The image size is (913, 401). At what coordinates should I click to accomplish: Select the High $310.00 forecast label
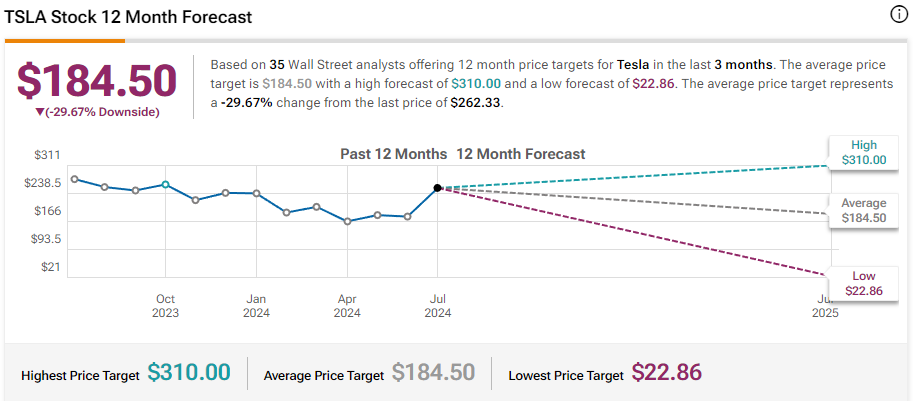point(864,152)
